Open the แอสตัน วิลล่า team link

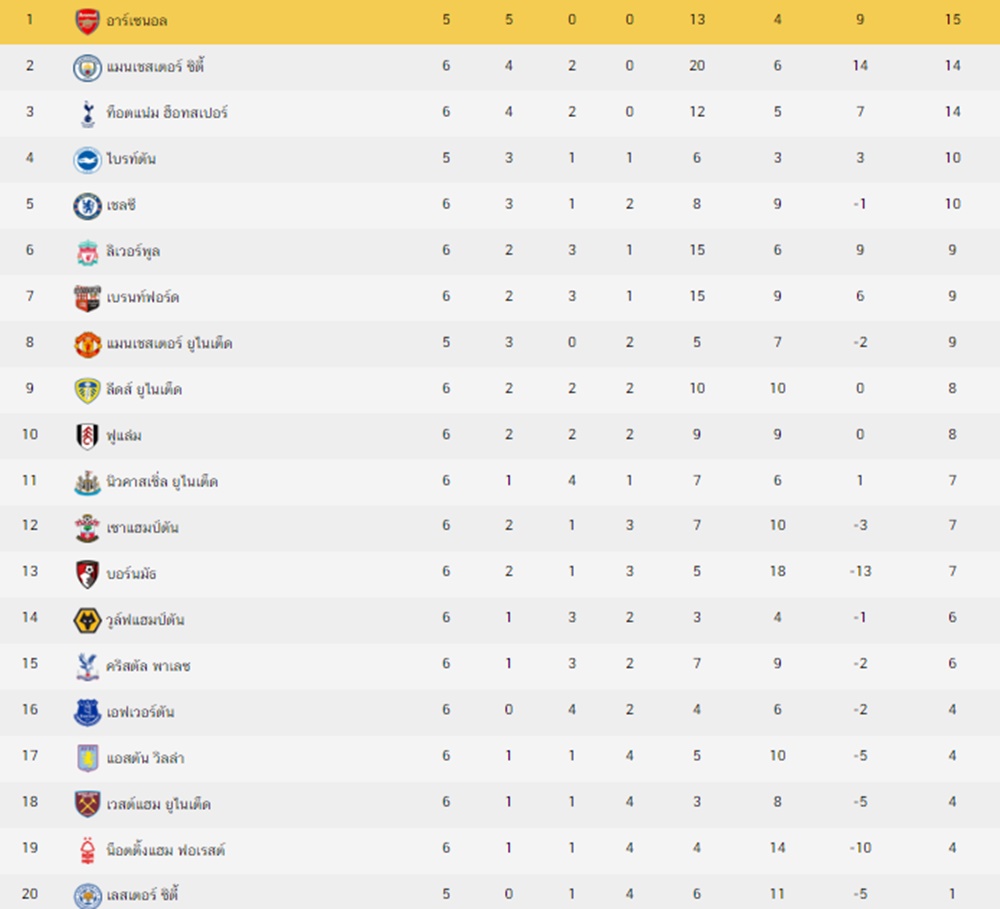145,757
